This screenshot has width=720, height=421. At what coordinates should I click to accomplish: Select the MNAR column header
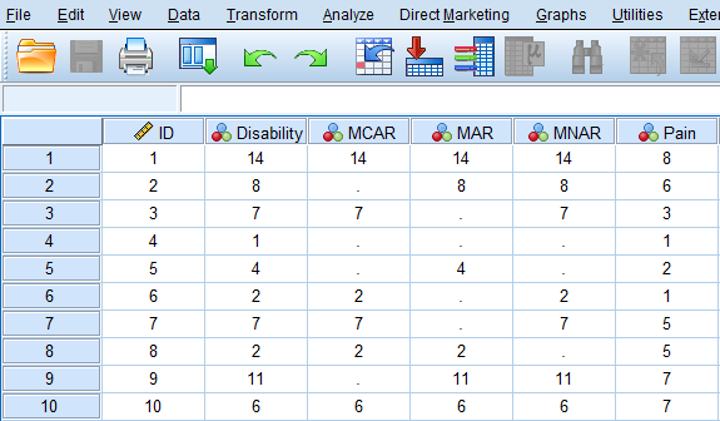(x=564, y=132)
